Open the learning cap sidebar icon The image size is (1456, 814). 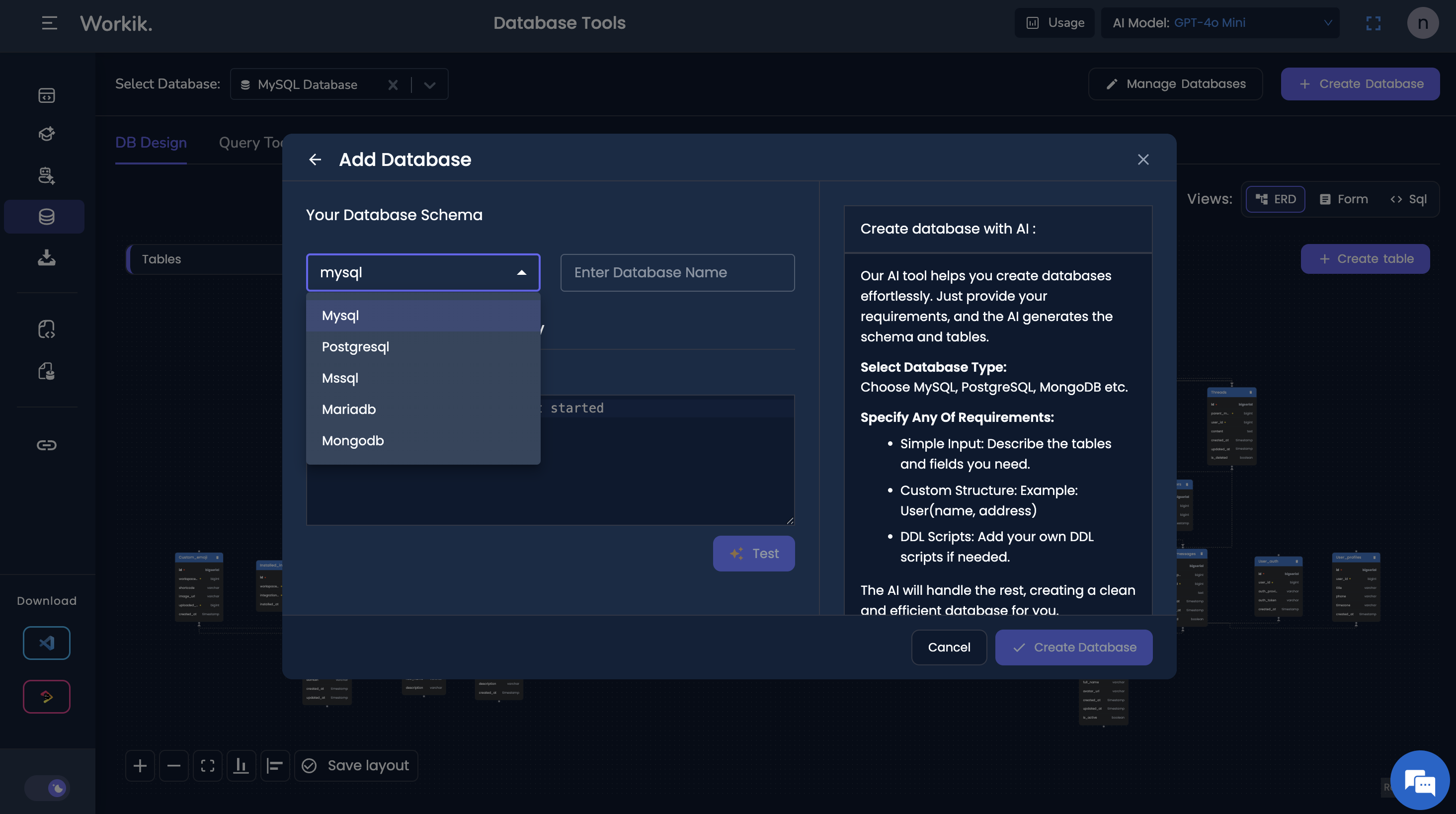click(x=46, y=134)
